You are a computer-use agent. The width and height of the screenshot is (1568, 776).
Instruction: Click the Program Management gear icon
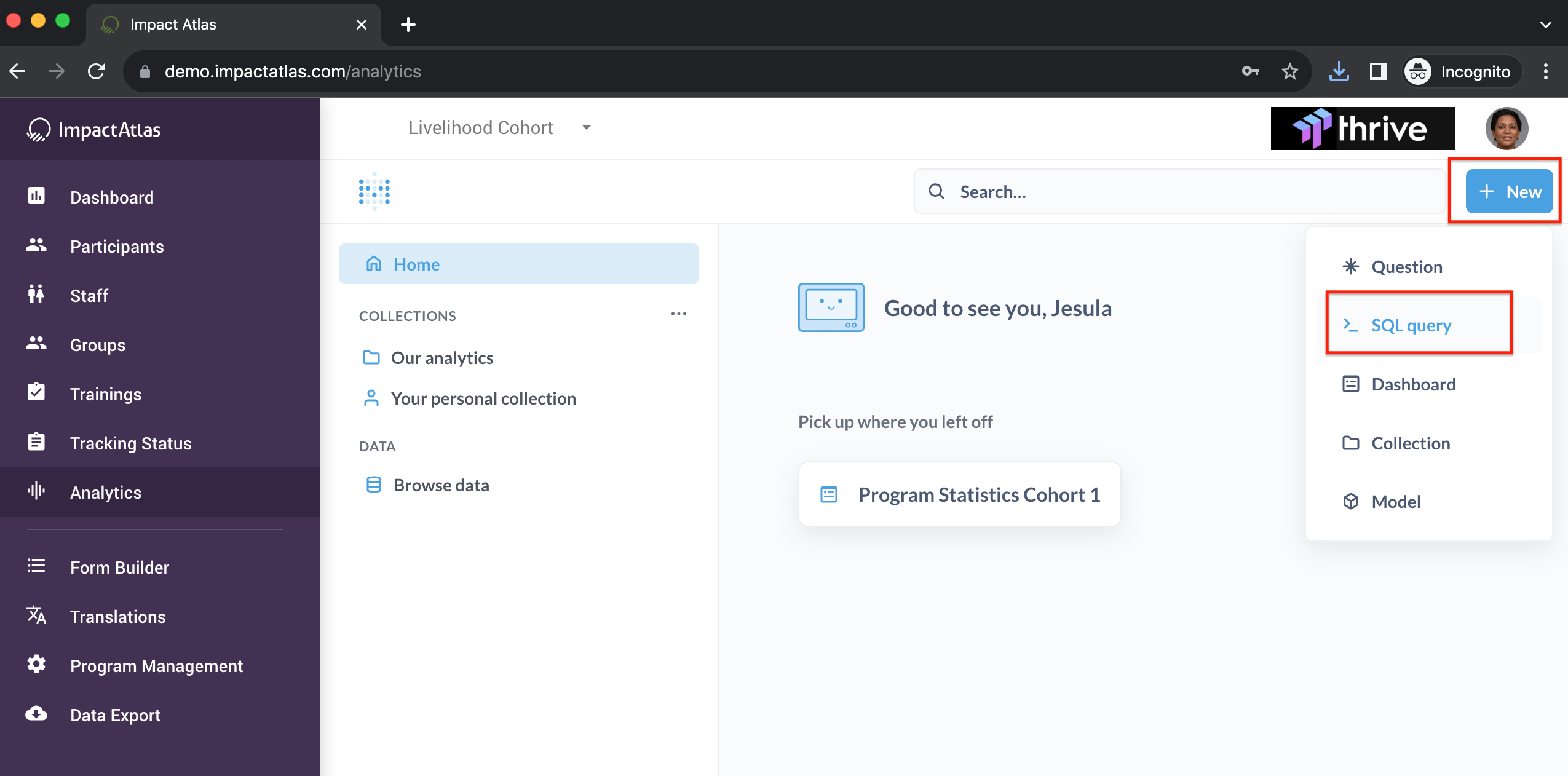pos(36,664)
